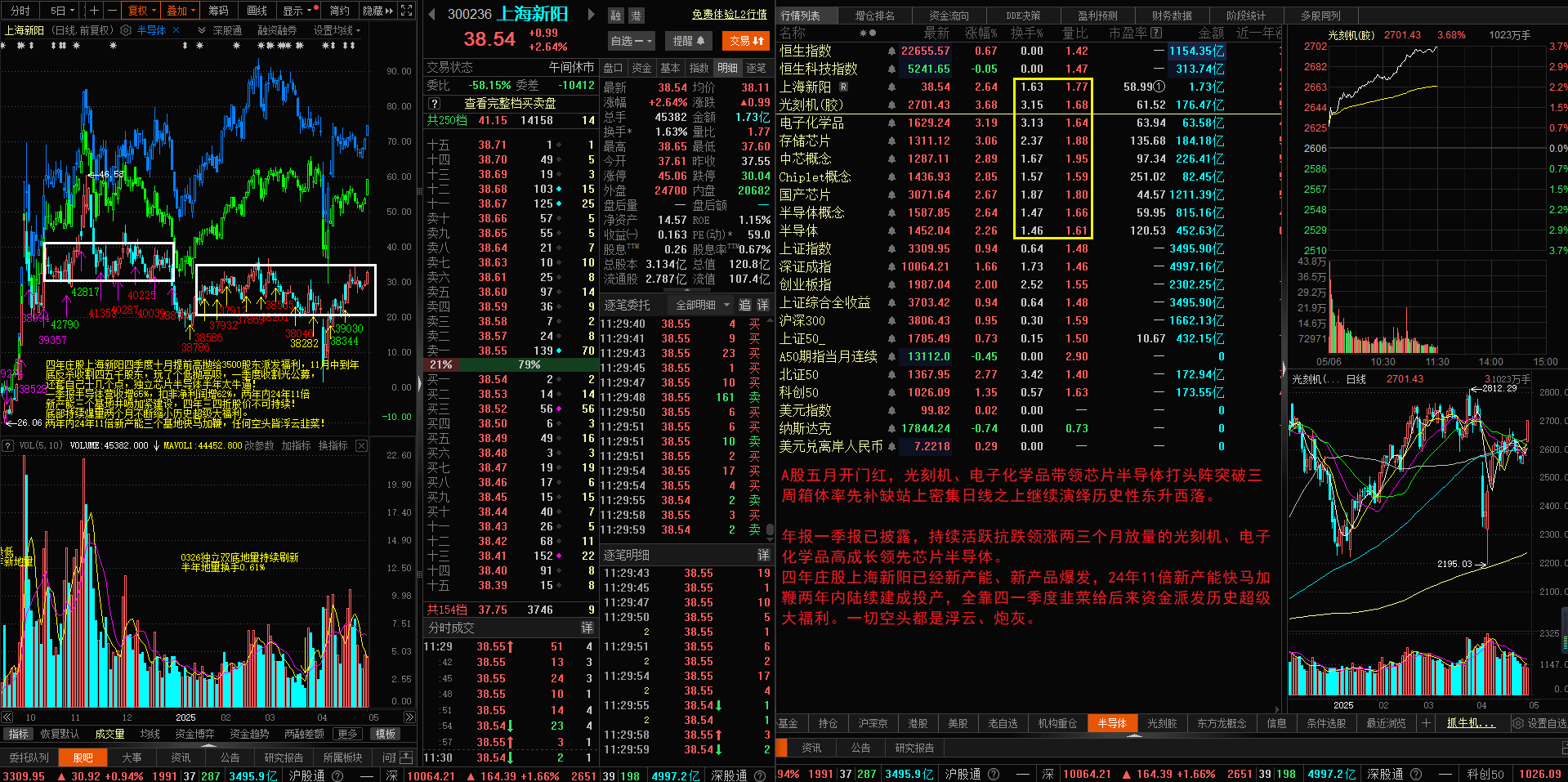Viewport: 1568px width, 782px height.
Task: Close the VOL indicator panel
Action: [x=361, y=445]
